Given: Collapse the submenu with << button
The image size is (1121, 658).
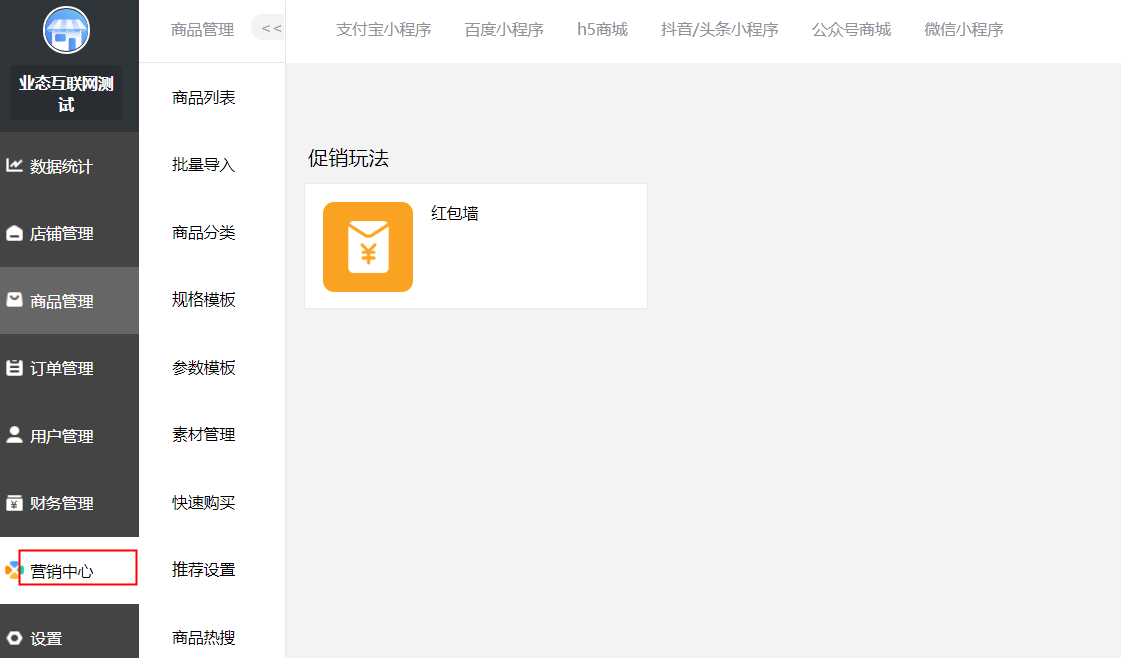Looking at the screenshot, I should click(x=271, y=29).
